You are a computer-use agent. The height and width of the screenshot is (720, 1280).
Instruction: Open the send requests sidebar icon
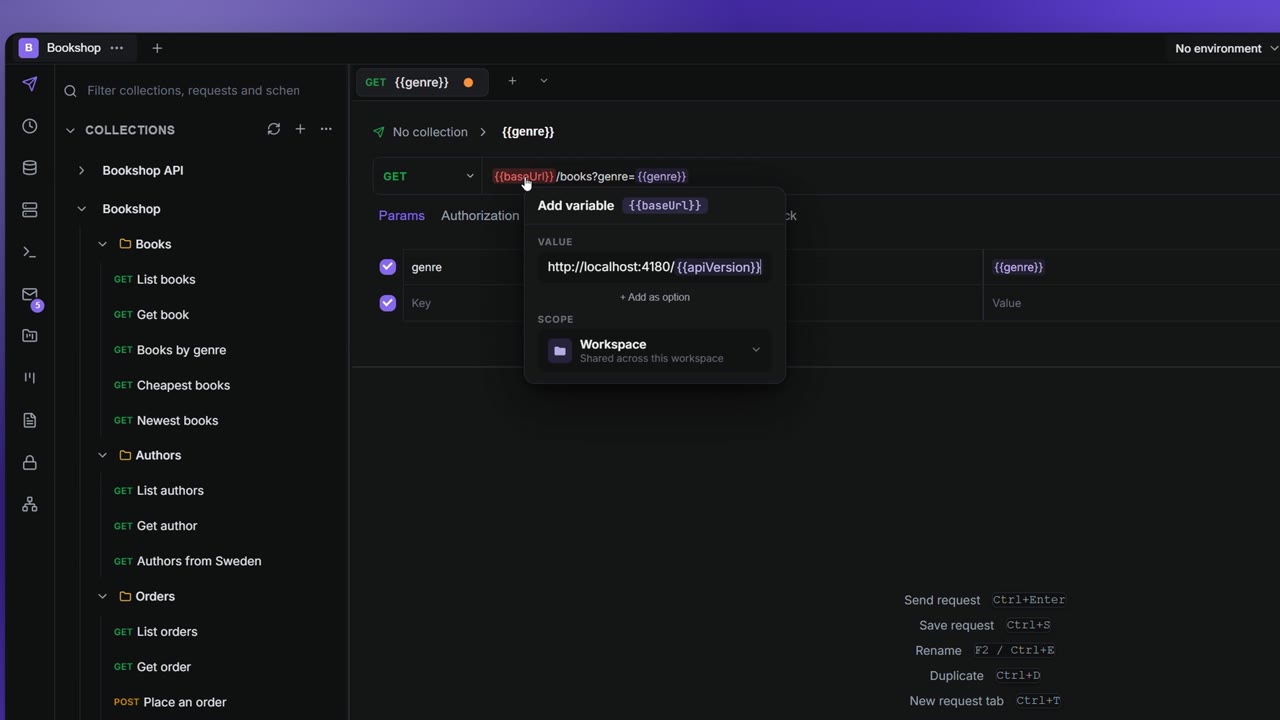coord(30,84)
